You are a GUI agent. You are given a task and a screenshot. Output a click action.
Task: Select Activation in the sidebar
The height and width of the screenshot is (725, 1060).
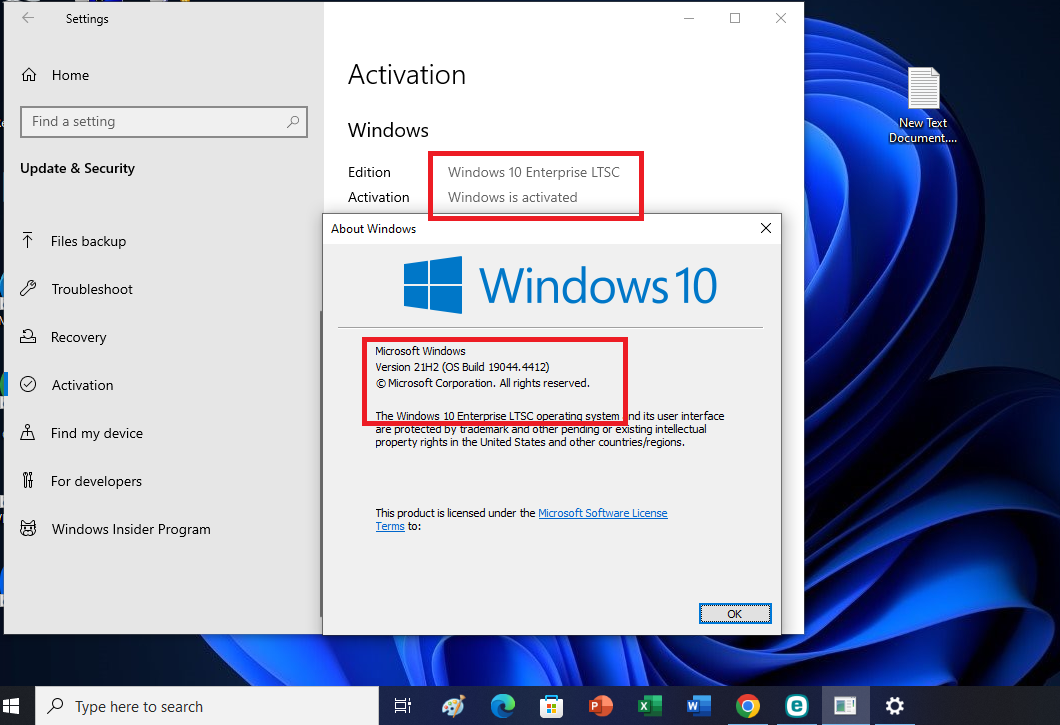pos(82,385)
